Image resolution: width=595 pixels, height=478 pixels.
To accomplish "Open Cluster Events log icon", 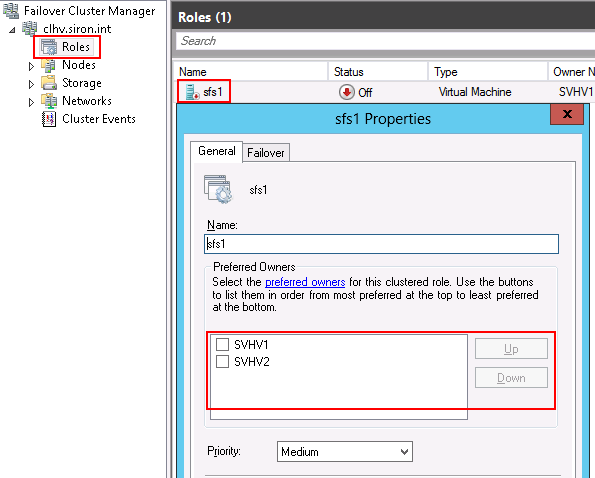I will click(49, 119).
